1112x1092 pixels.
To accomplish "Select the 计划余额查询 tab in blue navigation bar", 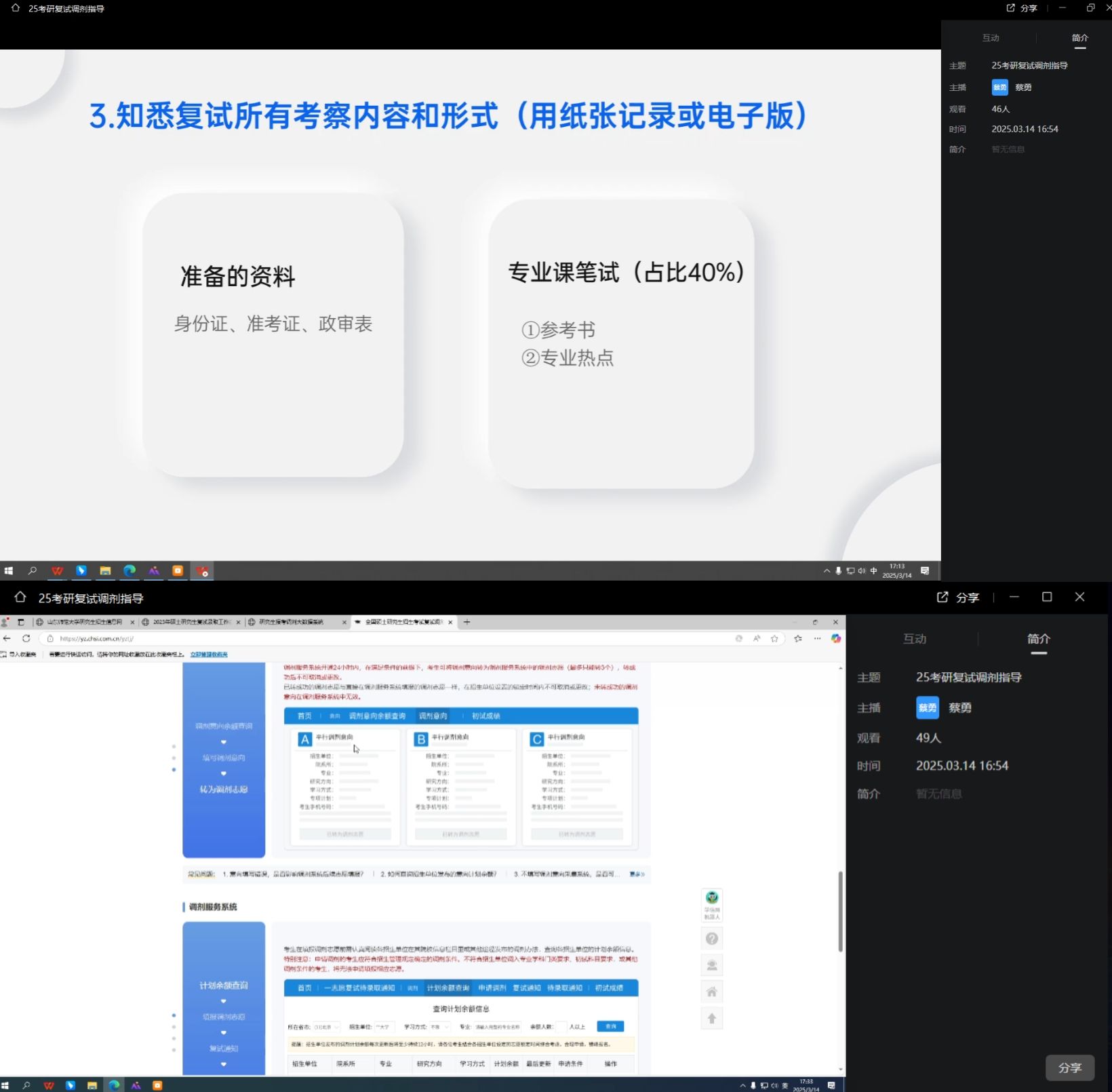I will 448,988.
